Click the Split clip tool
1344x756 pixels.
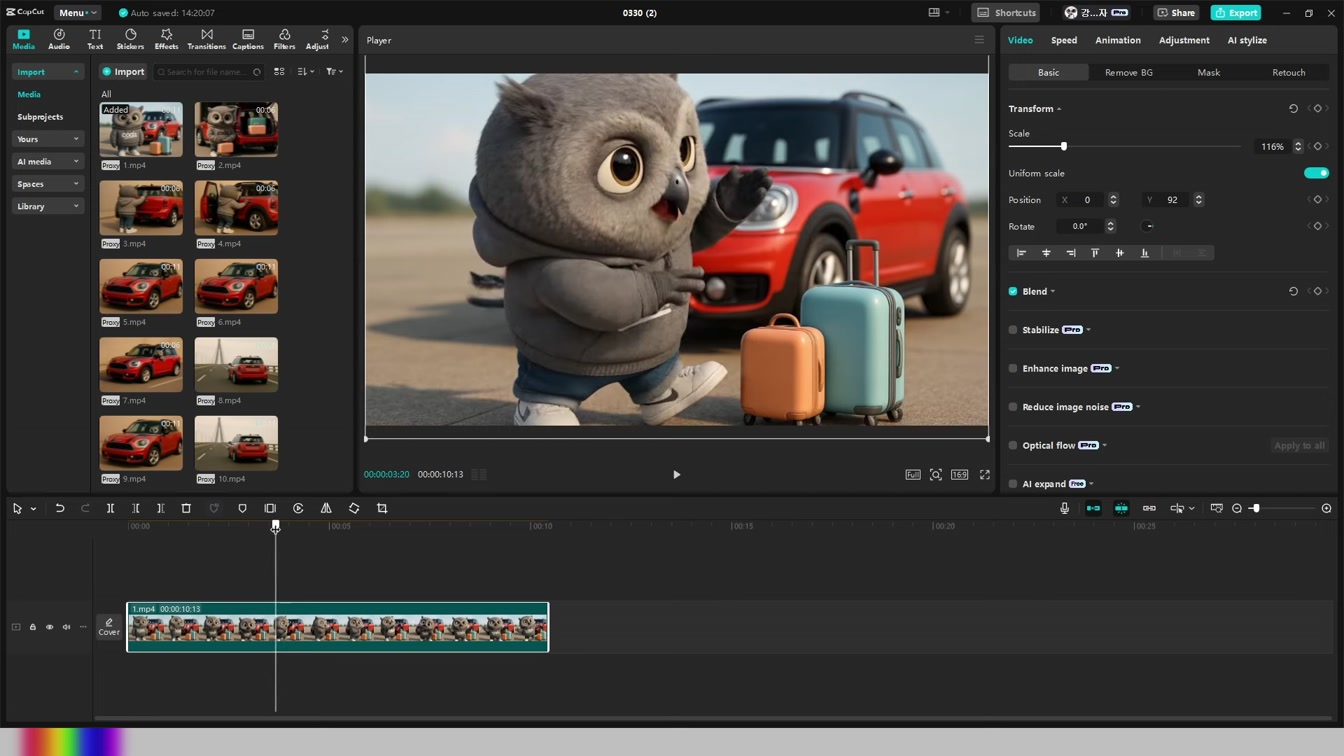[110, 508]
